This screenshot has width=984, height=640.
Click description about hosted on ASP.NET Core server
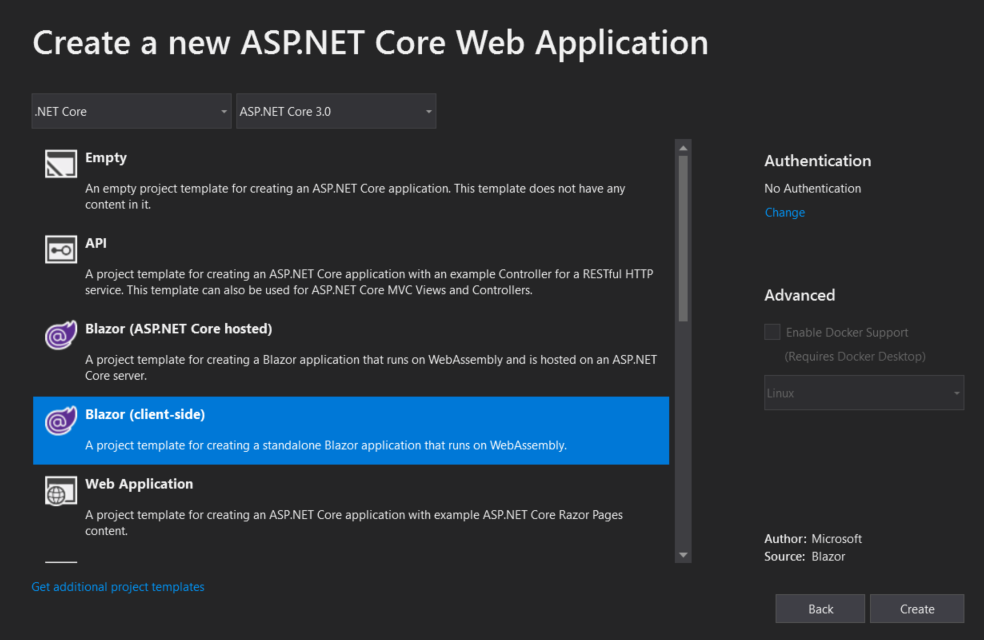(371, 368)
